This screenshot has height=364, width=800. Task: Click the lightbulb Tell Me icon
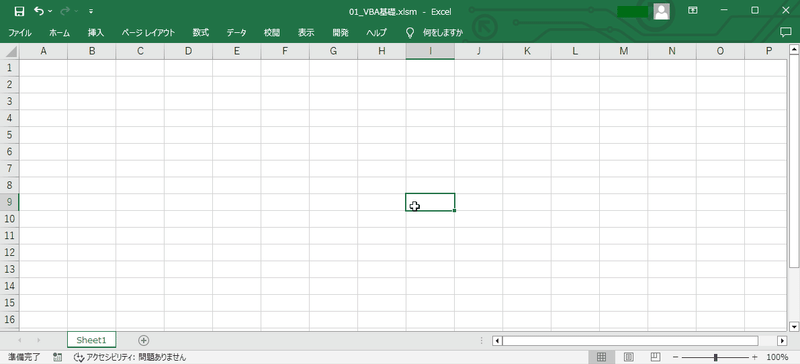pos(410,33)
